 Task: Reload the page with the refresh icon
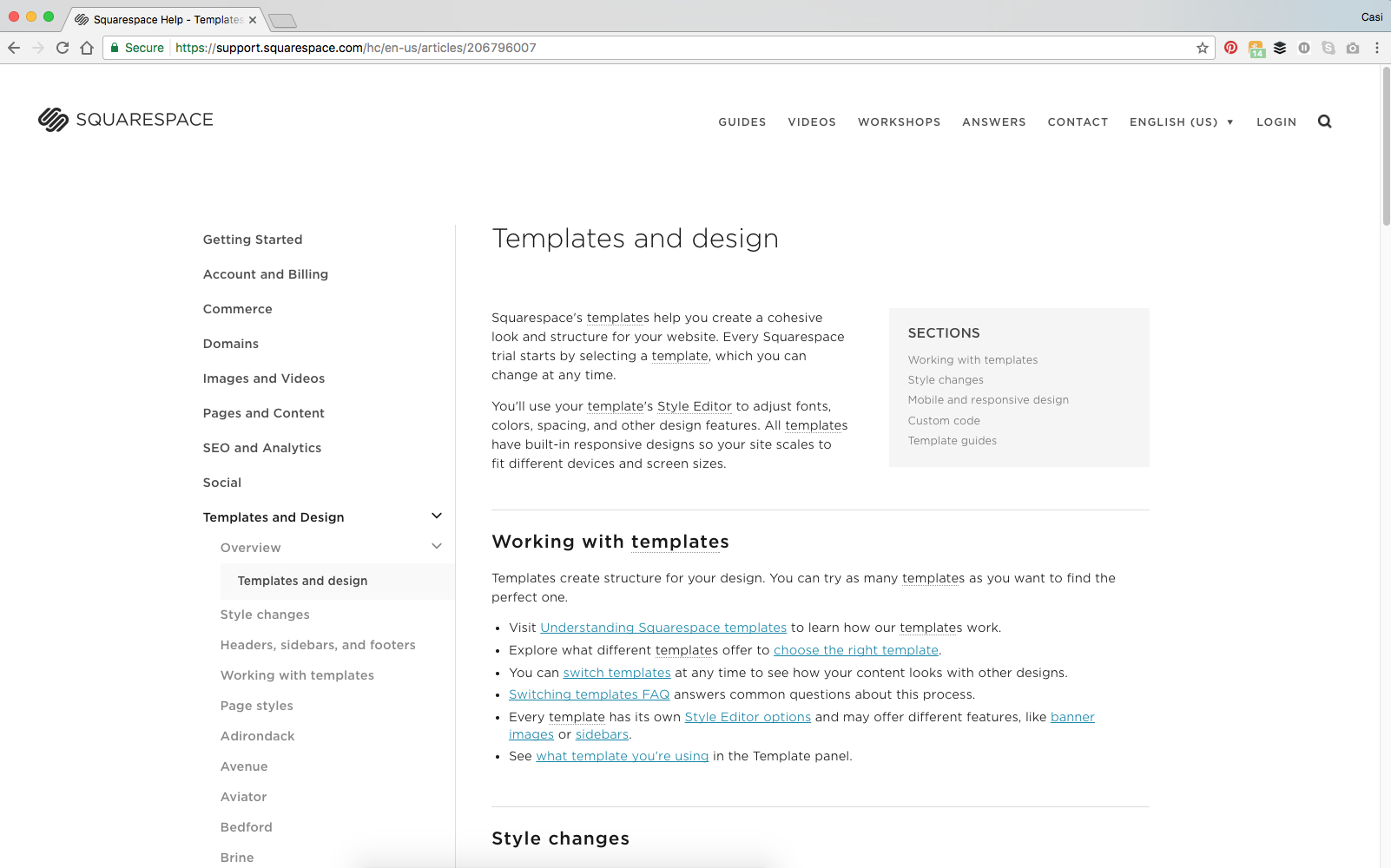[63, 48]
